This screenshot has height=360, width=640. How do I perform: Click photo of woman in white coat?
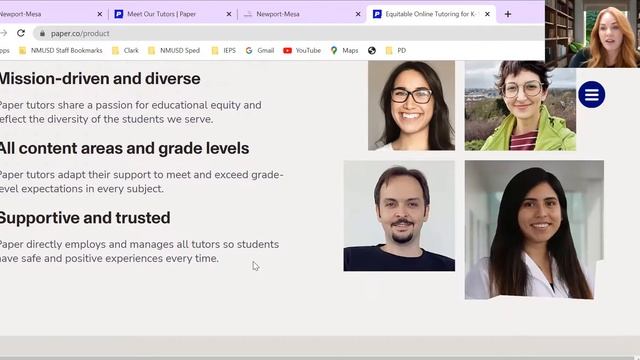[x=534, y=230]
